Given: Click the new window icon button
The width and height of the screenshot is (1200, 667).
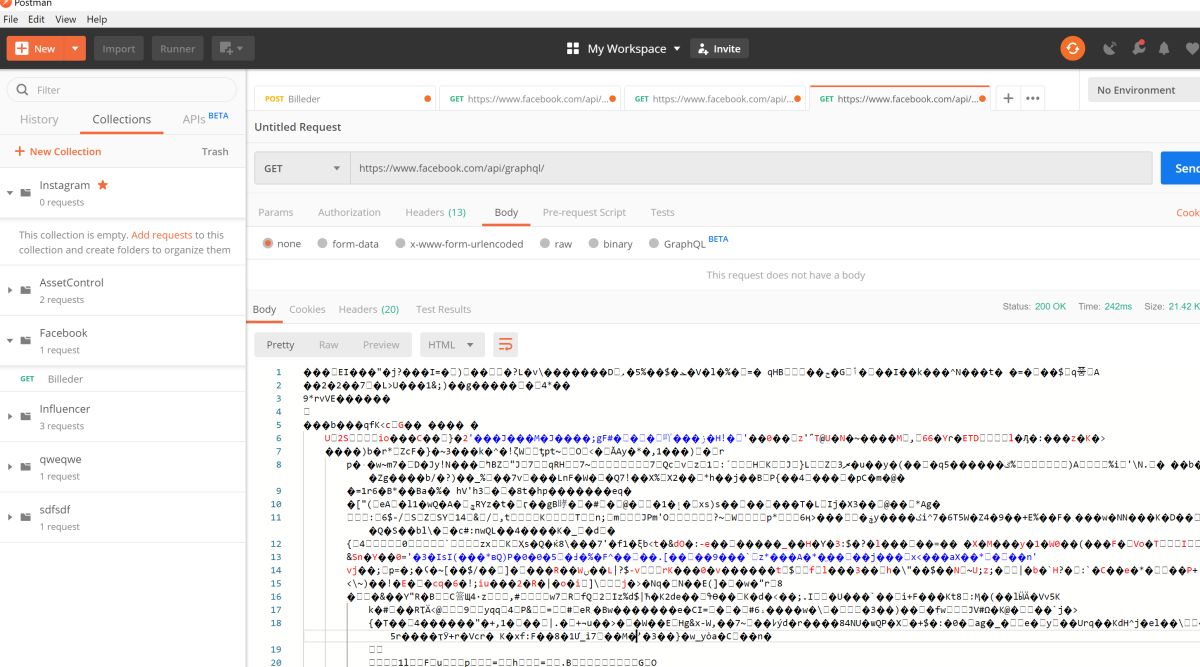Looking at the screenshot, I should pyautogui.click(x=233, y=48).
